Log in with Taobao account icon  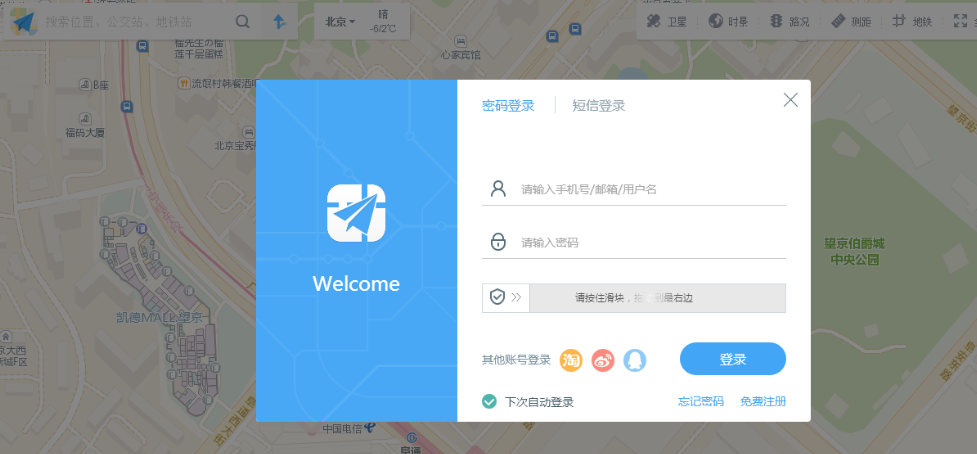(x=571, y=360)
